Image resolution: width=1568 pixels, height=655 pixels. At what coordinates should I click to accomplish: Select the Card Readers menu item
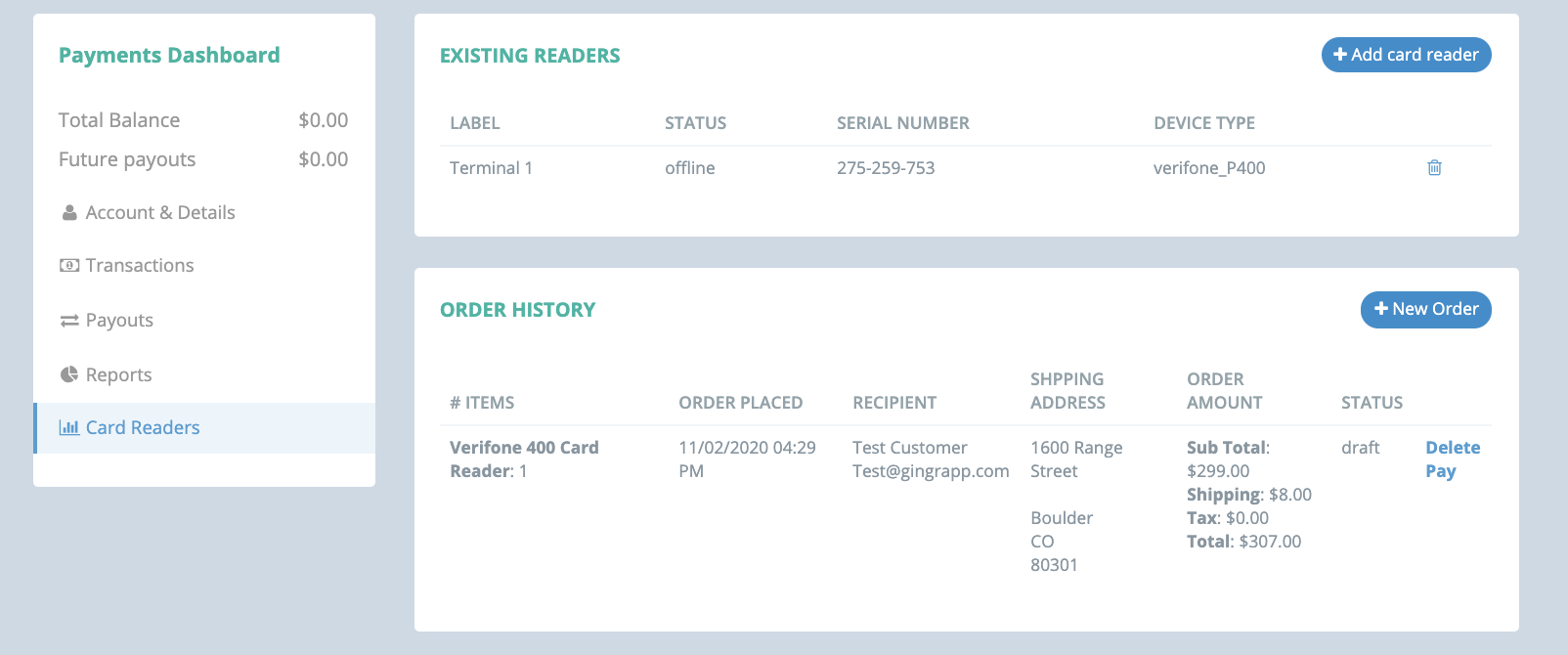[x=204, y=428]
